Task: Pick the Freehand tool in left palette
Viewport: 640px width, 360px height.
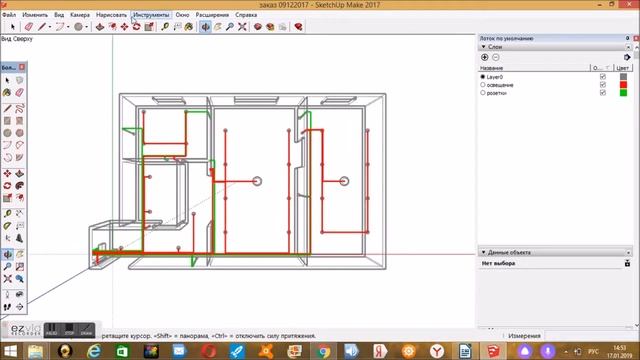Action: tap(20, 109)
